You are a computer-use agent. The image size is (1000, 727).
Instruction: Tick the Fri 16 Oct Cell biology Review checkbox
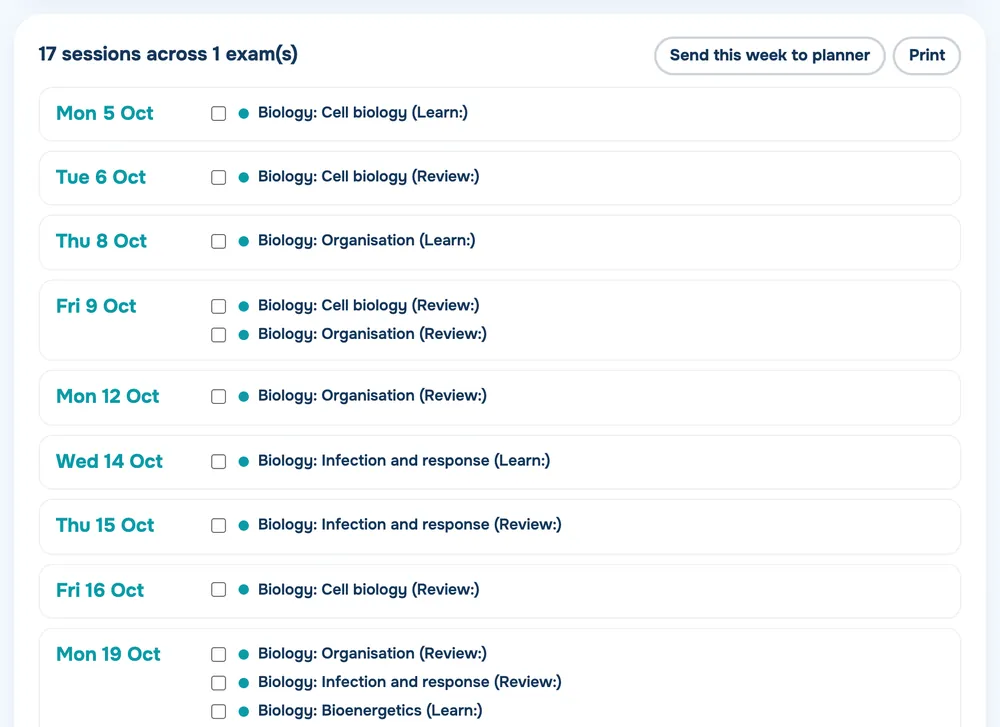(x=219, y=589)
